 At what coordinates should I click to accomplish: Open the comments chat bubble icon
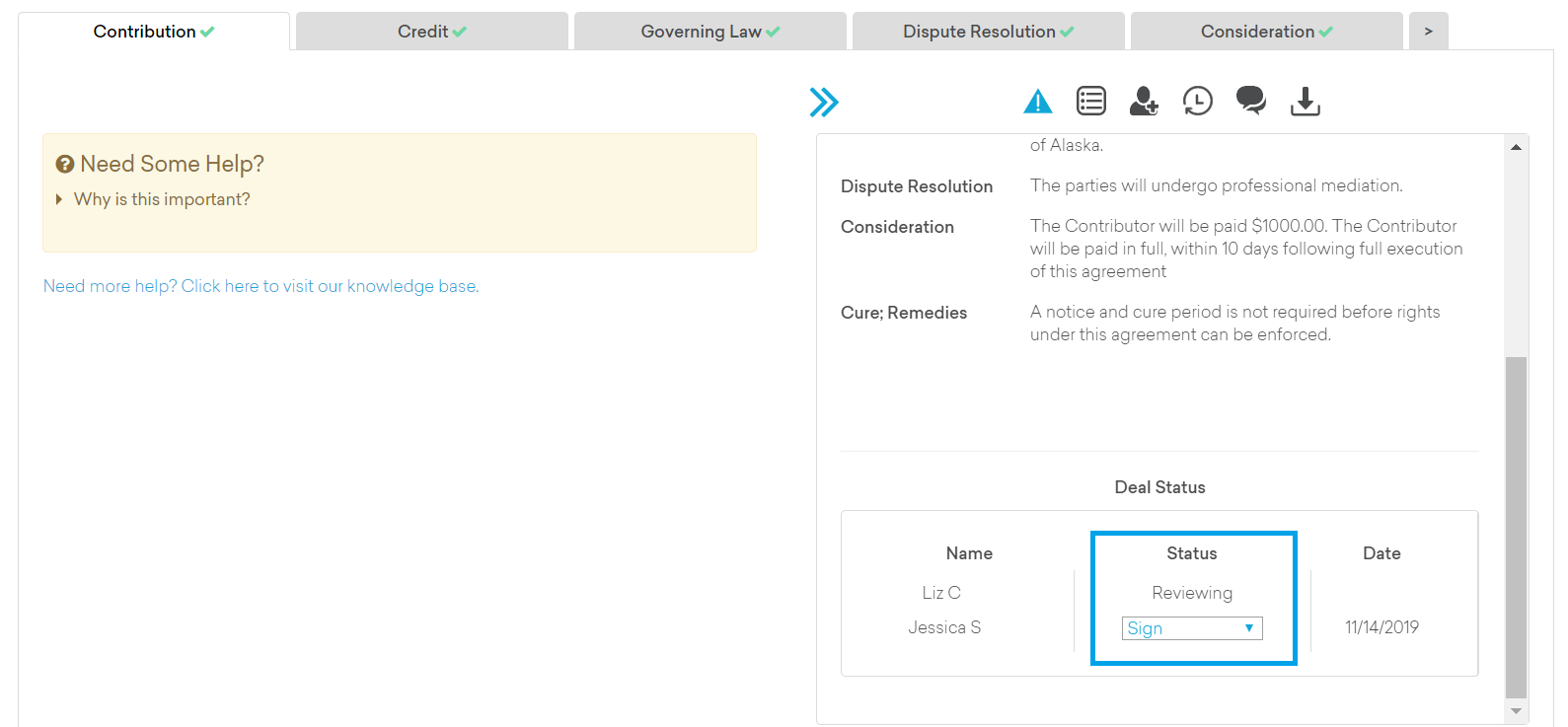click(x=1251, y=101)
